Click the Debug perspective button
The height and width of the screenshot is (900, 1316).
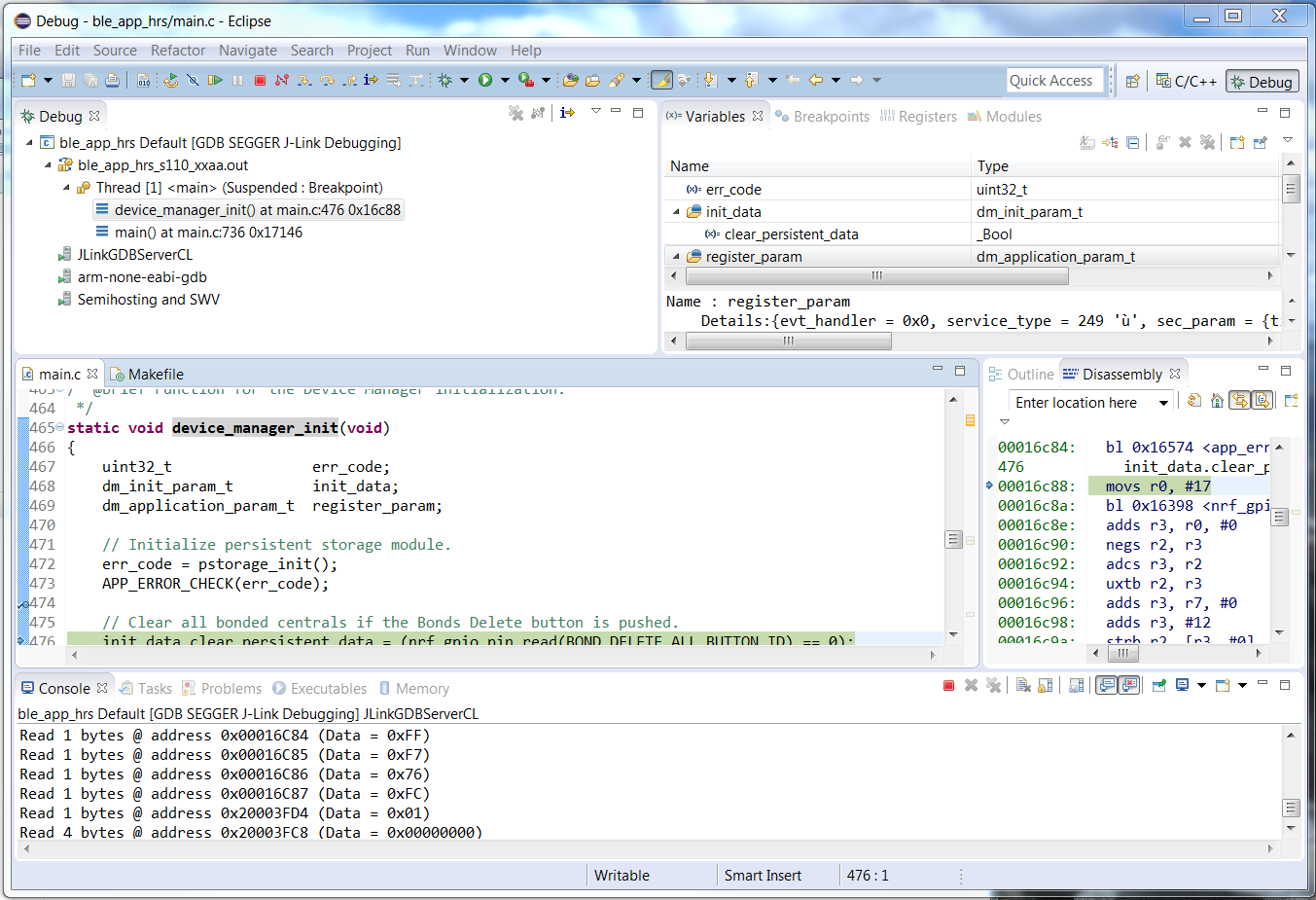point(1262,82)
